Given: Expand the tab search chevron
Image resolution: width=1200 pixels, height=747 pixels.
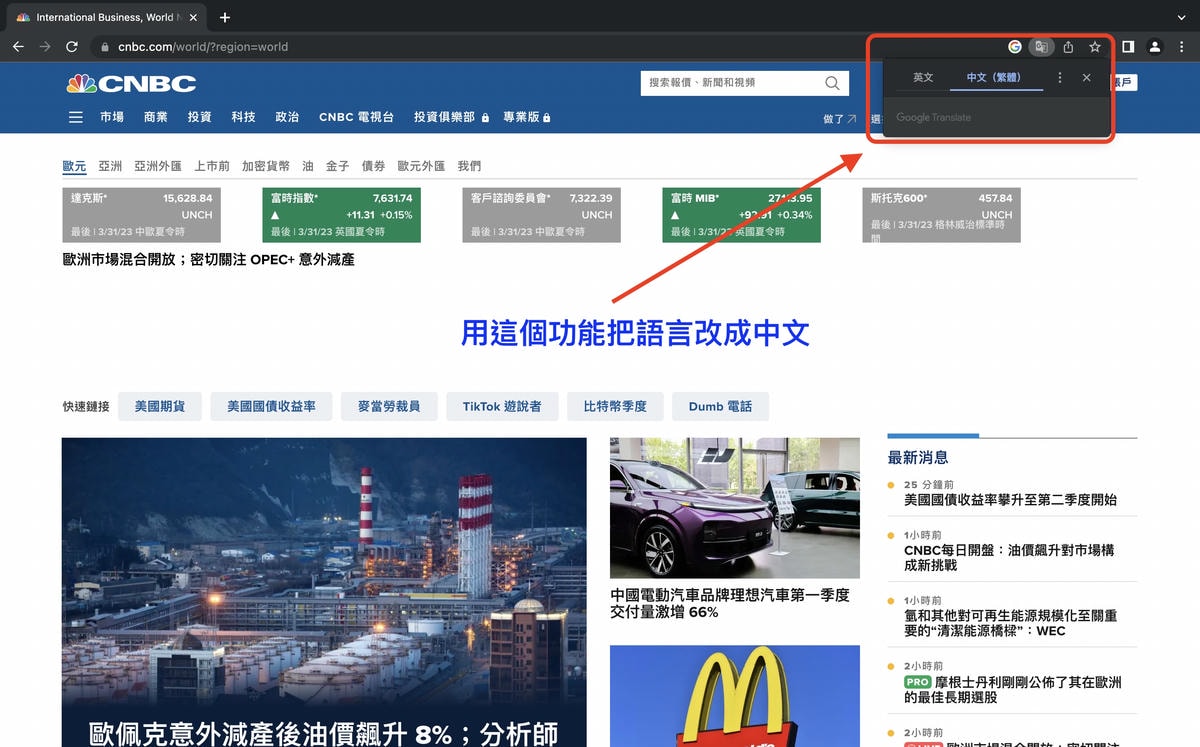Looking at the screenshot, I should 1181,17.
